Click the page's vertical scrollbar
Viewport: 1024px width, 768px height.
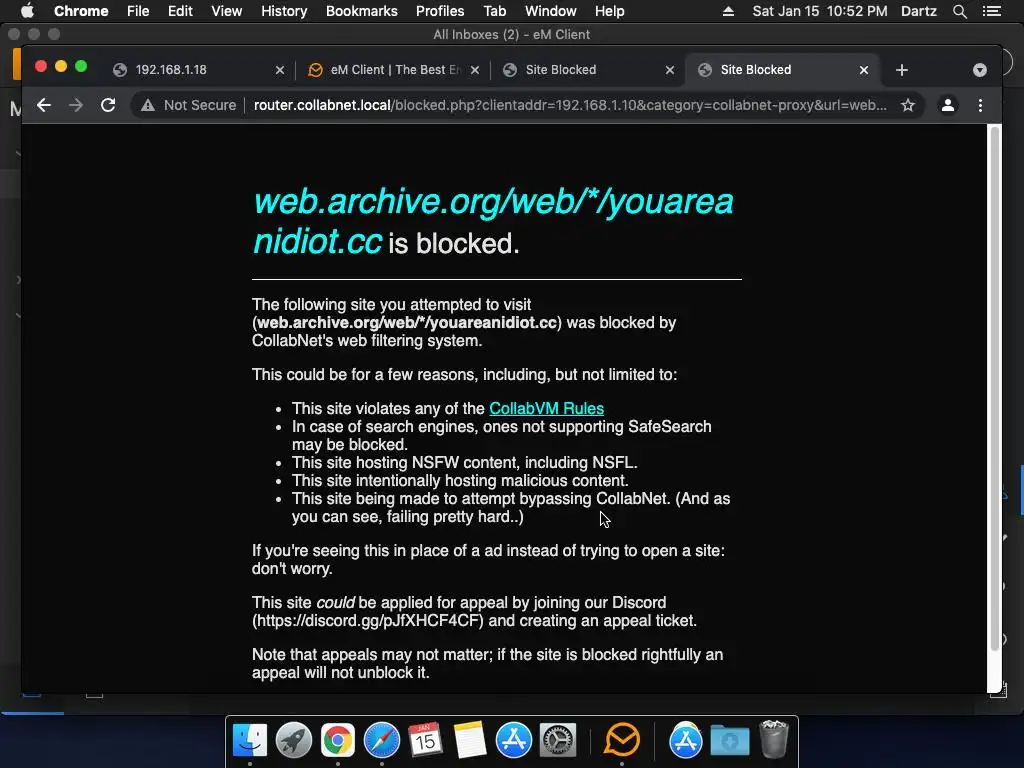995,389
